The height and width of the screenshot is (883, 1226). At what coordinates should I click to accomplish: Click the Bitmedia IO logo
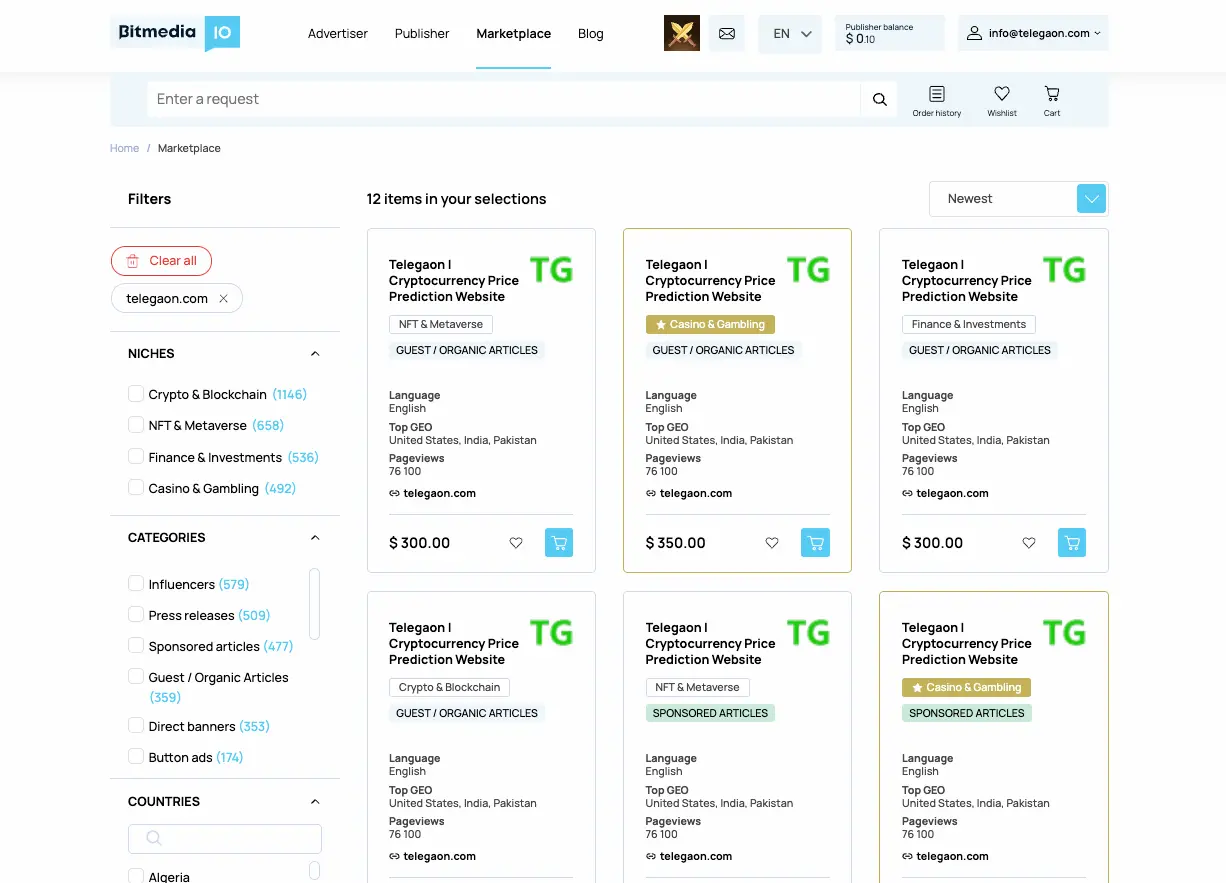(x=175, y=33)
